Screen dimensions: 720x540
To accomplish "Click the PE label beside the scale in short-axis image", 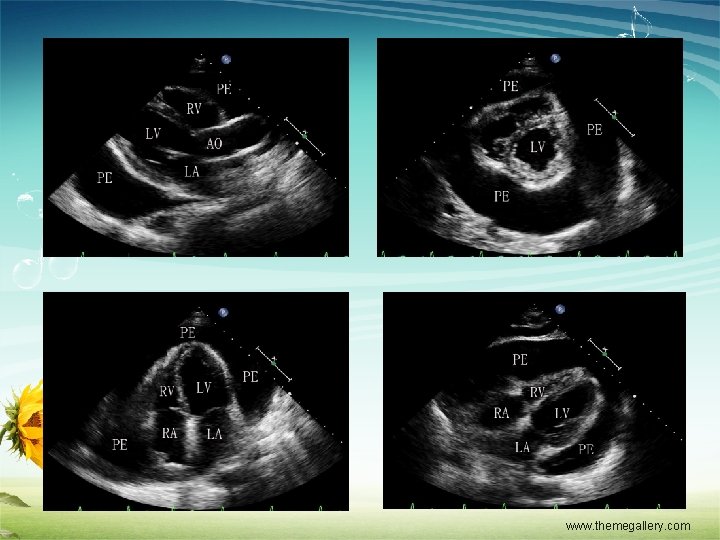I will tap(595, 130).
